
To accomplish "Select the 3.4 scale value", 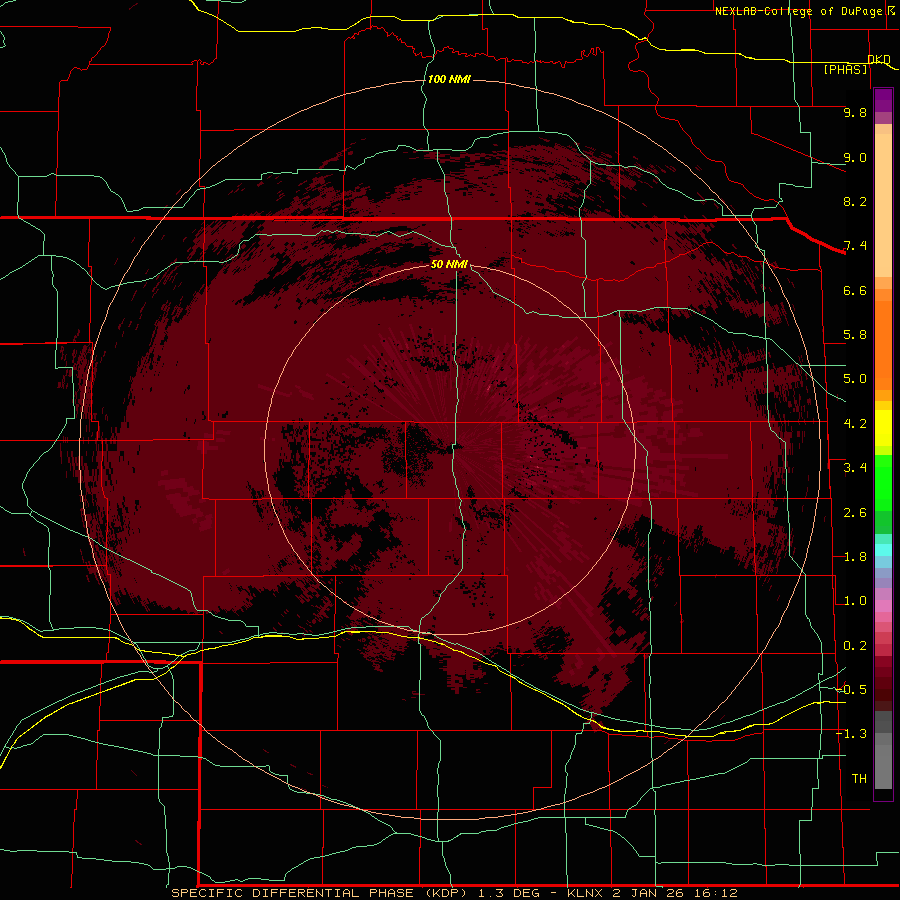I will (x=855, y=468).
